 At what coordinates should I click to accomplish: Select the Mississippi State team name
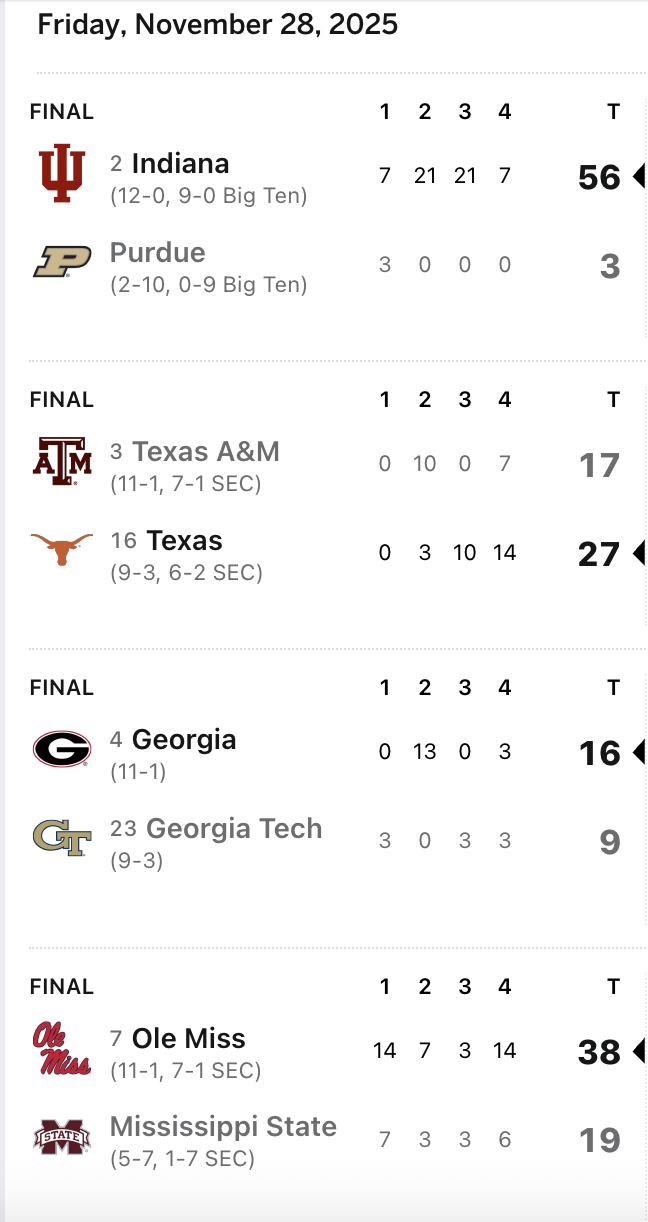click(223, 1127)
